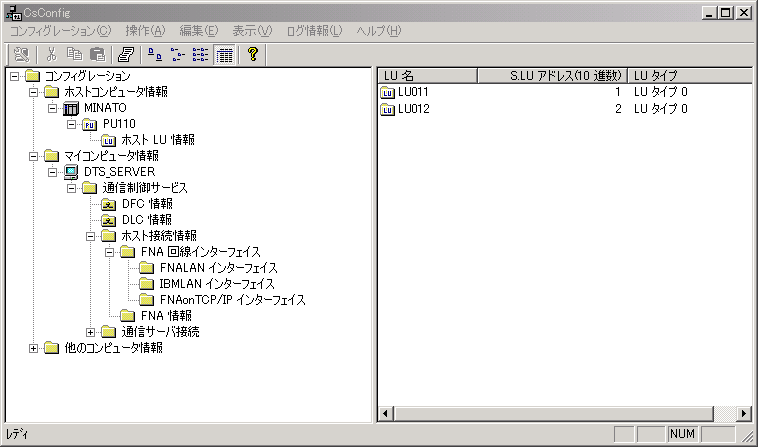
Task: Open the ログ情報(L) menu
Action: click(314, 31)
